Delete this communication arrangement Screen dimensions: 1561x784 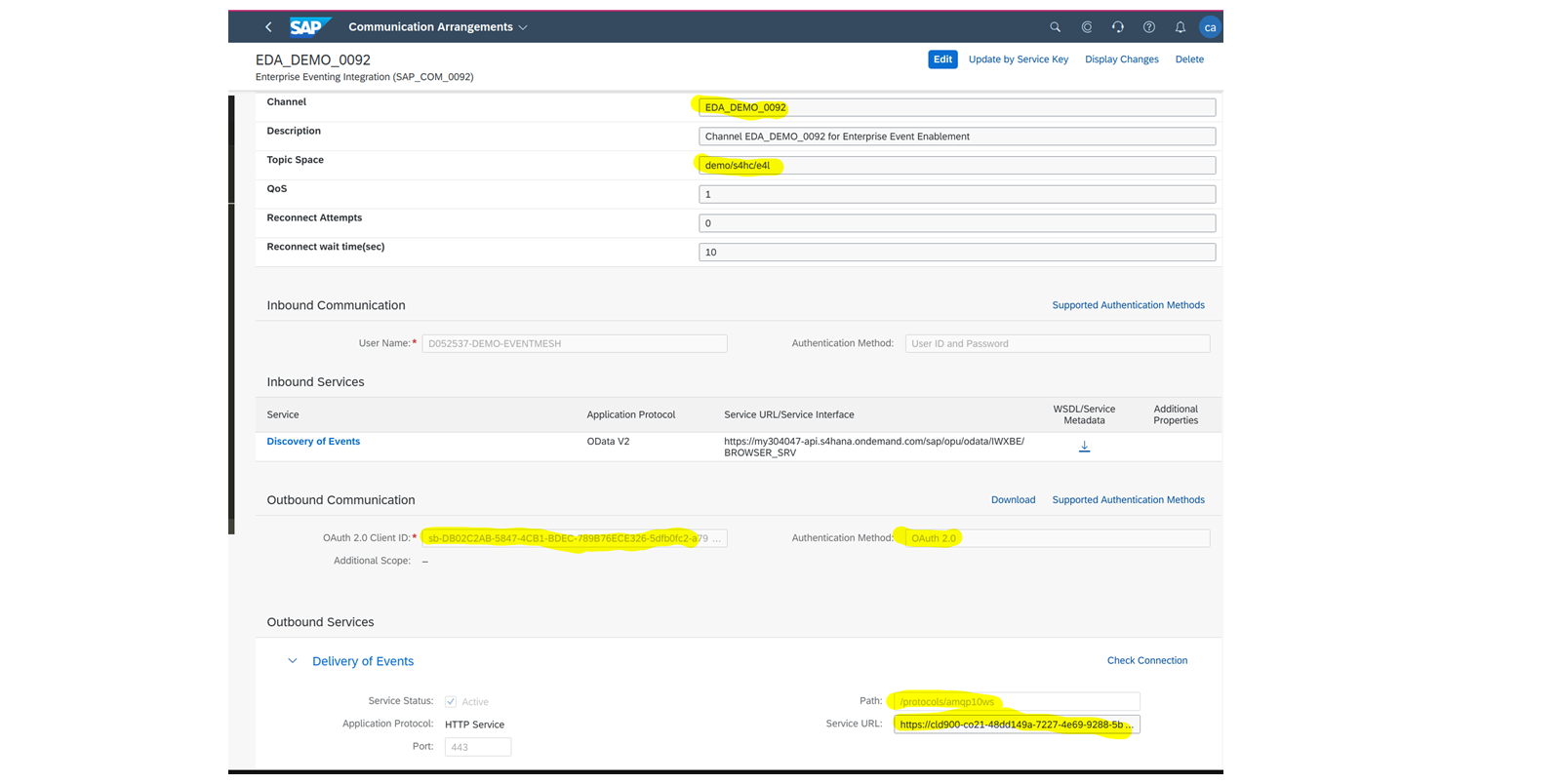(1189, 59)
